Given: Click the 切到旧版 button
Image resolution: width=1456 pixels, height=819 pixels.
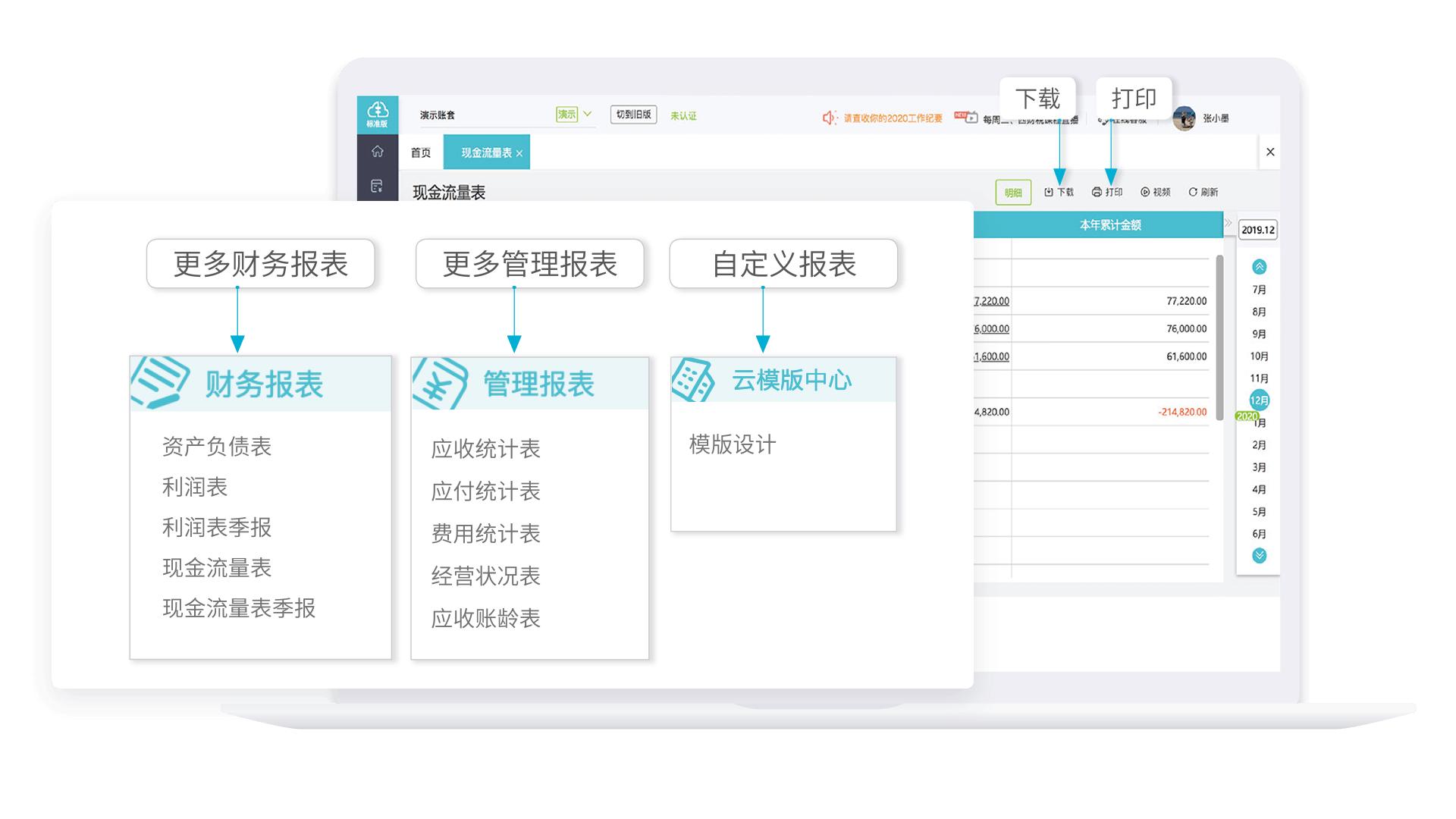Looking at the screenshot, I should point(634,115).
